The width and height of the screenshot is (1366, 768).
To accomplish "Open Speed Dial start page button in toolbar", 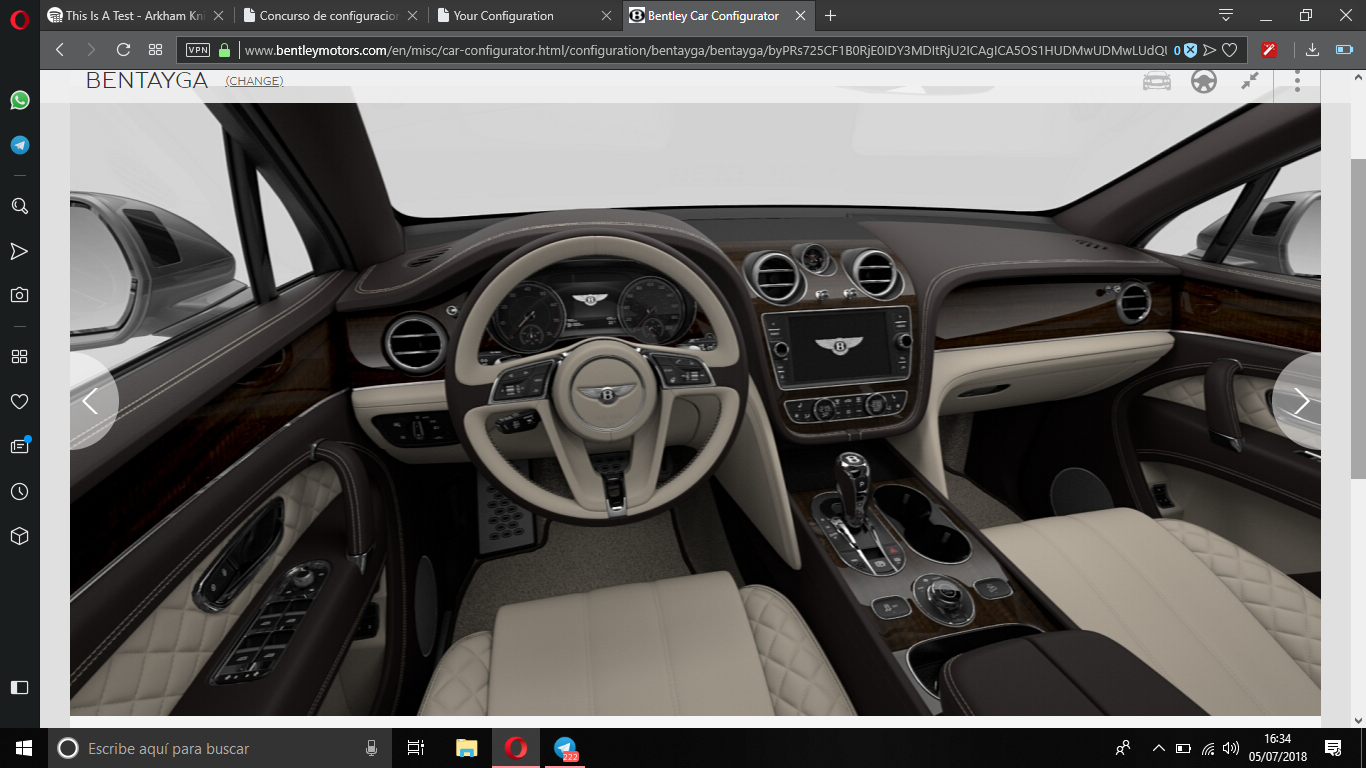I will point(155,49).
